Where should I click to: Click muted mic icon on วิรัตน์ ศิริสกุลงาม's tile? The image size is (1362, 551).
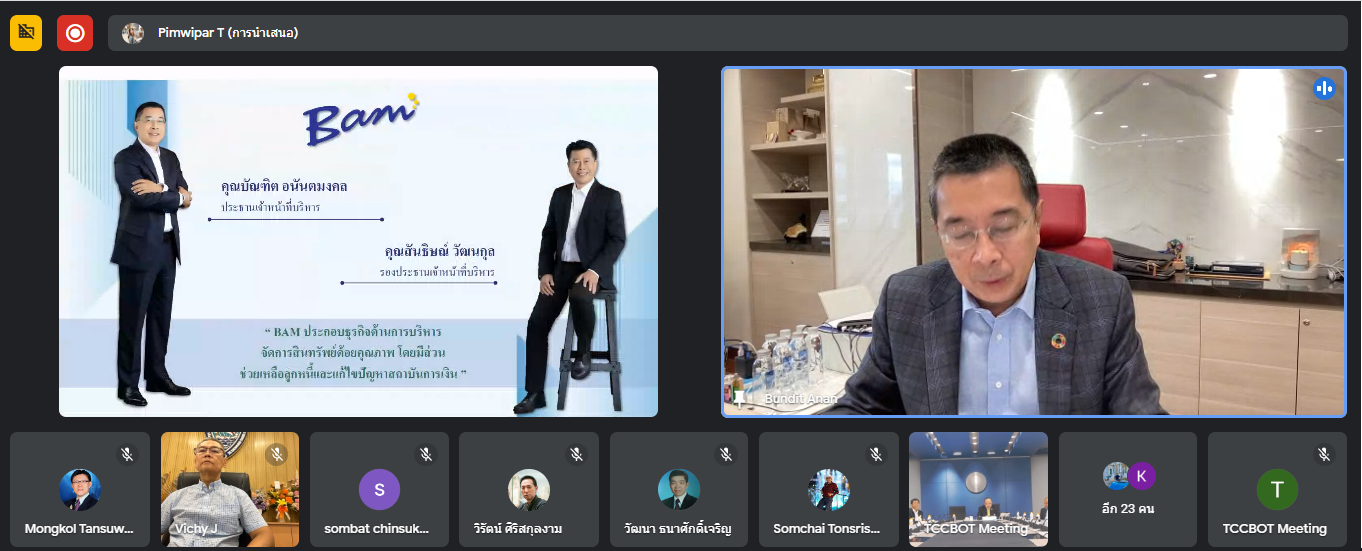point(576,455)
